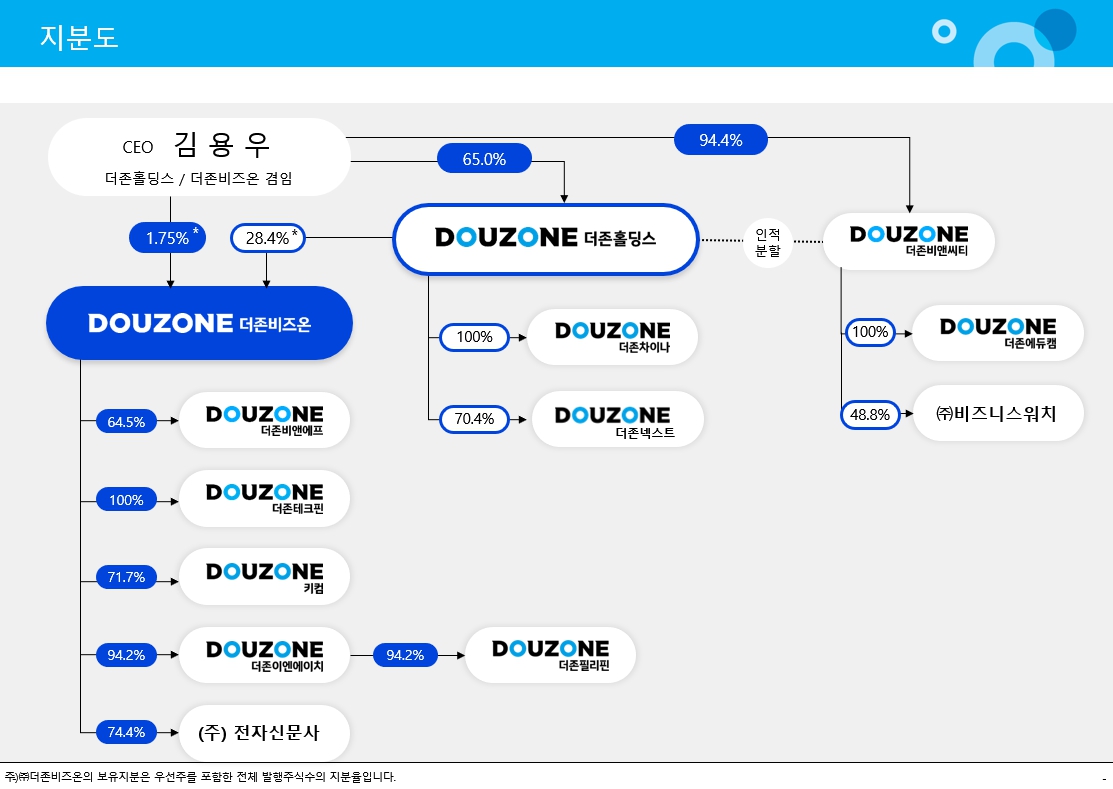Click the 71.7% ownership badge
Screen dimensions: 1113x789
pos(126,578)
